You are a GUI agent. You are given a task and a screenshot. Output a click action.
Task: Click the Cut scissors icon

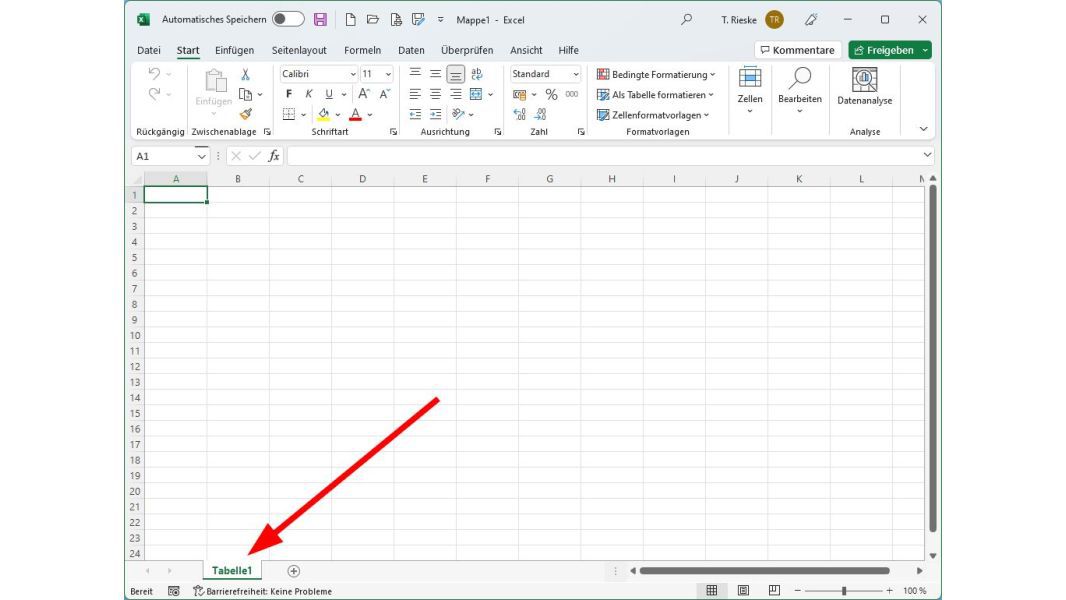pyautogui.click(x=245, y=74)
